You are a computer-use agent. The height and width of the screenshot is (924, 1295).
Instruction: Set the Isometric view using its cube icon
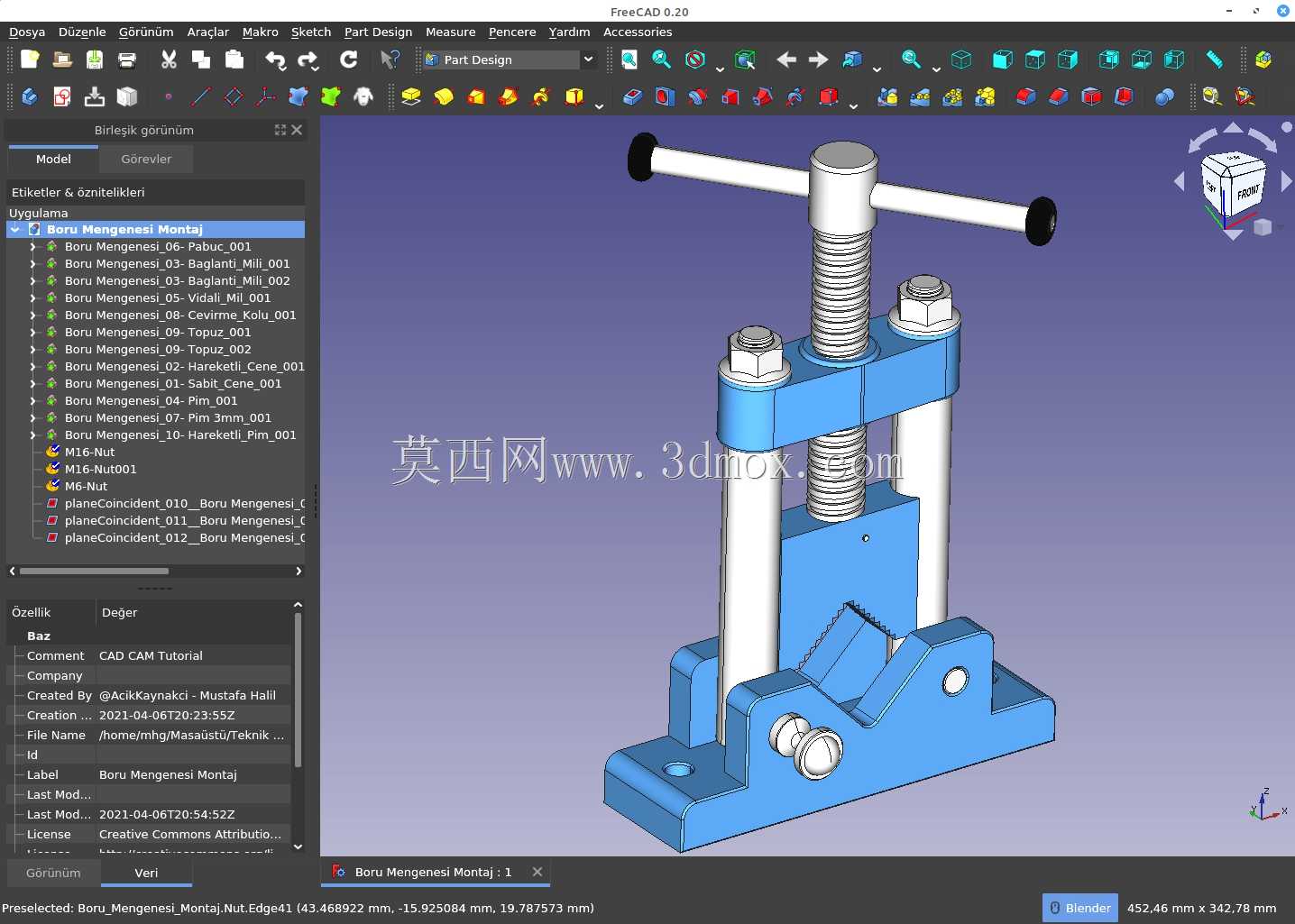(961, 59)
